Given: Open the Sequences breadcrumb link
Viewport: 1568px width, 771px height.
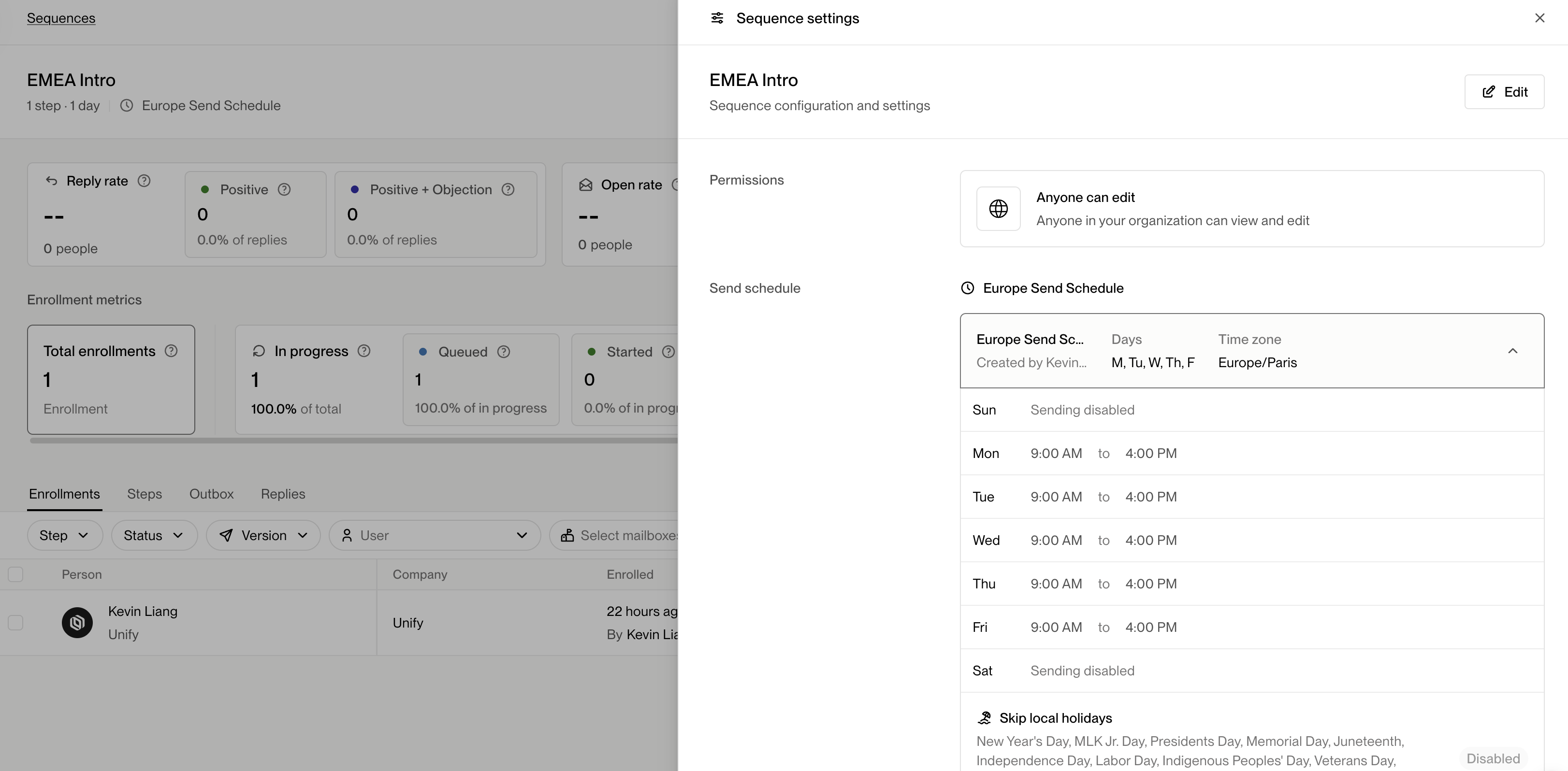Looking at the screenshot, I should [61, 18].
